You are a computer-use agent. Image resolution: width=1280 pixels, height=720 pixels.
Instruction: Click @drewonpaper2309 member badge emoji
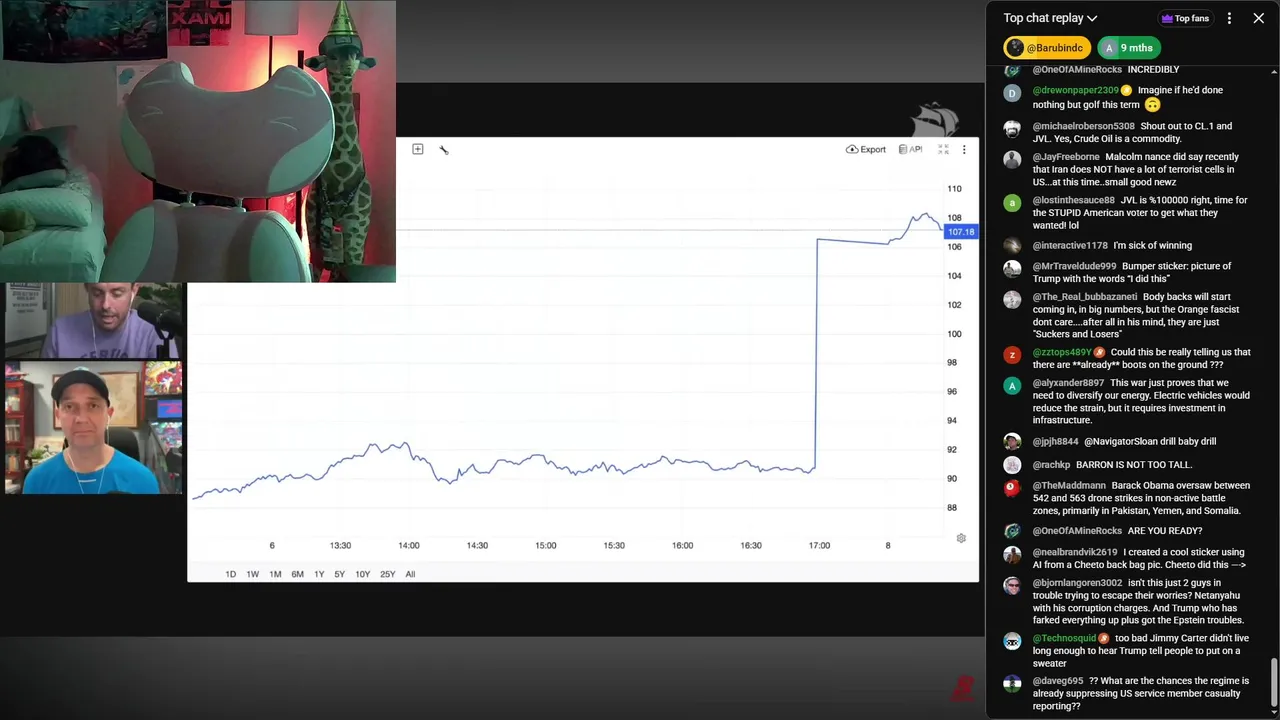tap(1127, 90)
